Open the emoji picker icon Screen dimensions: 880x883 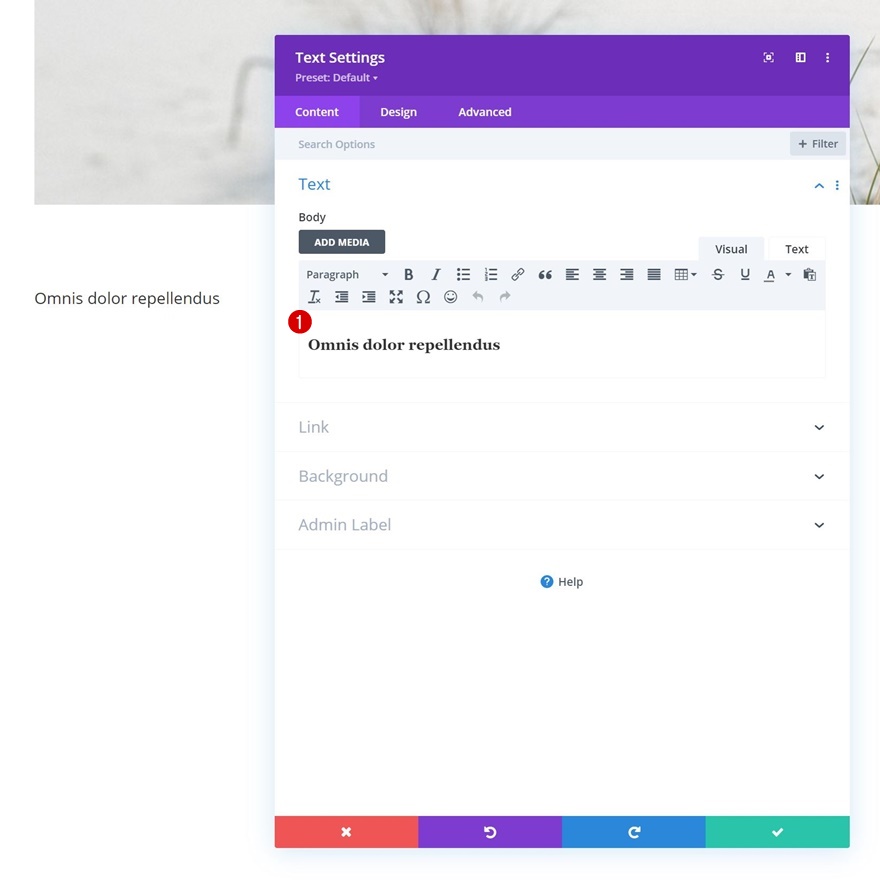point(450,297)
